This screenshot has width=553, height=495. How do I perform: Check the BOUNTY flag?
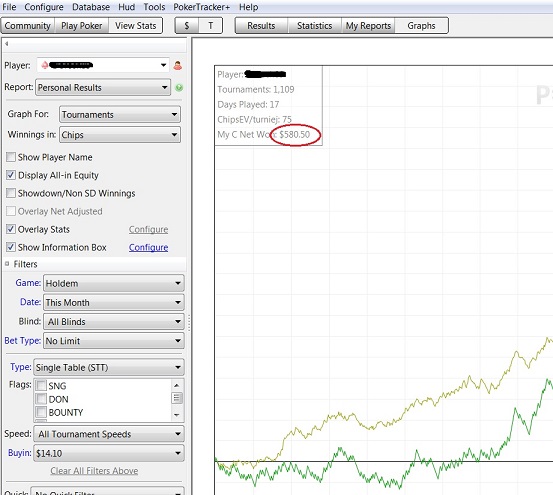click(x=41, y=412)
